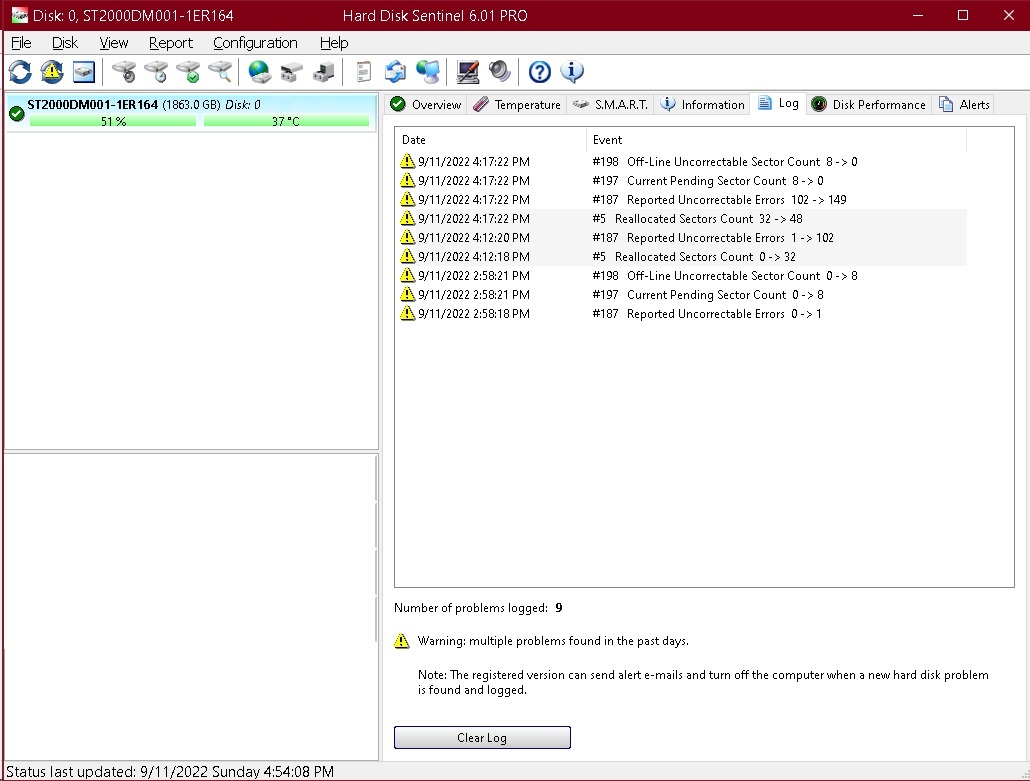The height and width of the screenshot is (781, 1030).
Task: Switch to the S.M.A.R.T. tab
Action: (610, 104)
